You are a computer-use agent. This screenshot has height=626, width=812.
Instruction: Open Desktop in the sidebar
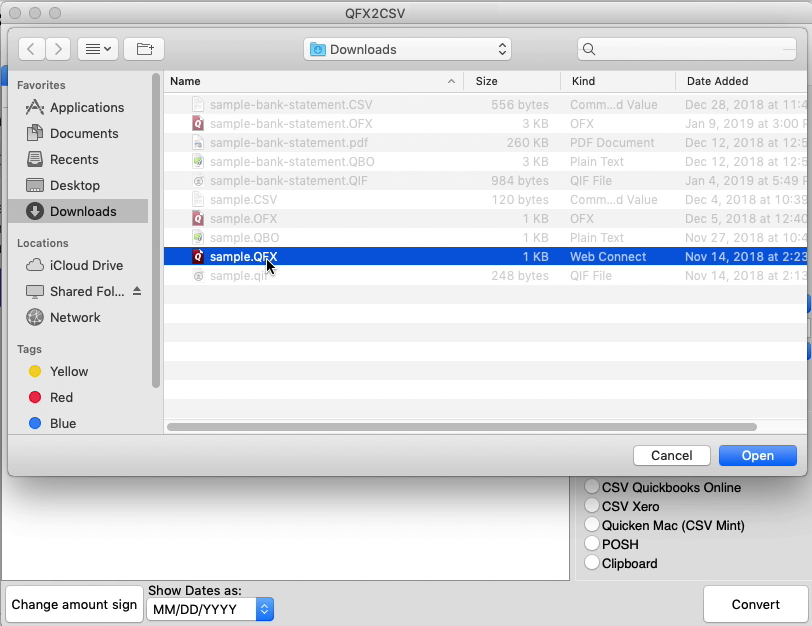75,185
